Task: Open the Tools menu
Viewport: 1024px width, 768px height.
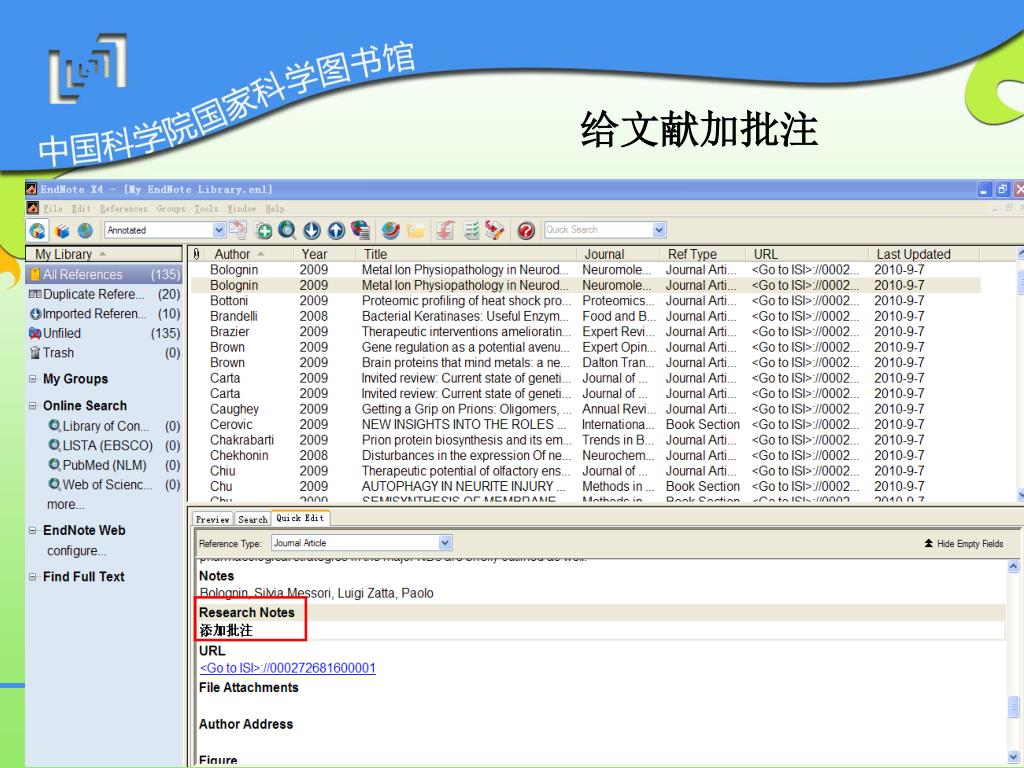Action: click(206, 208)
